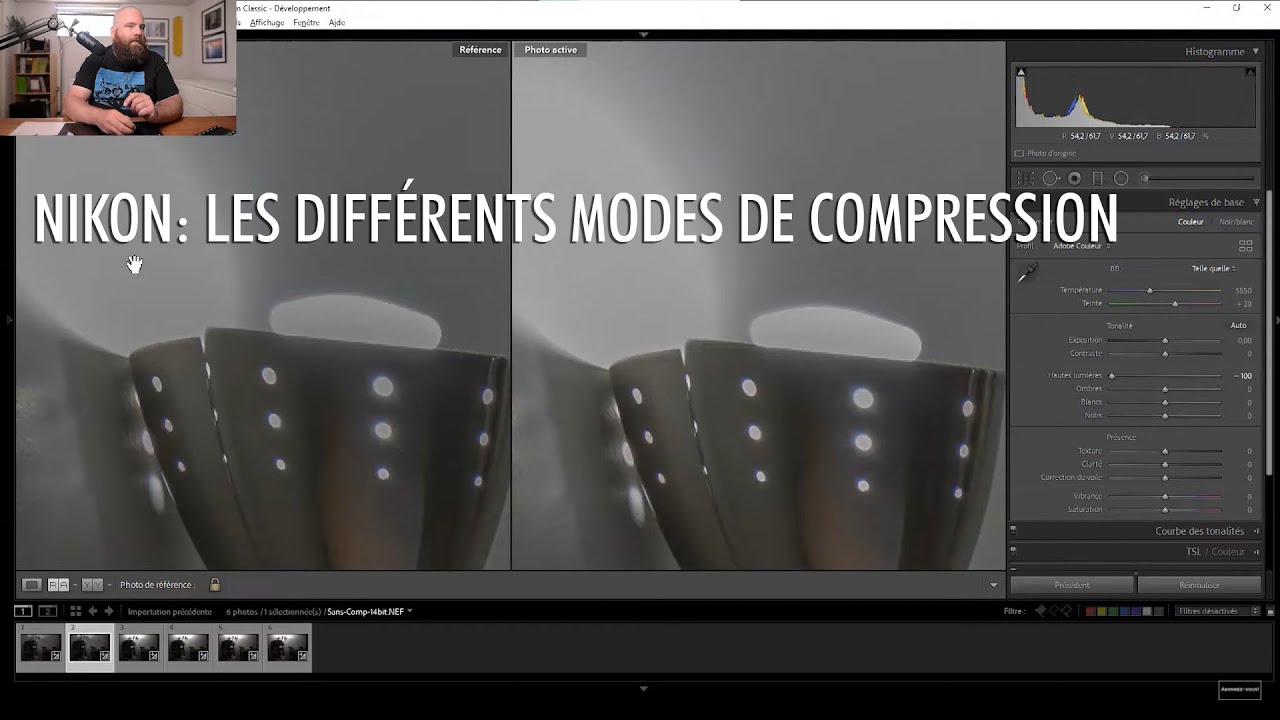
Task: Open the profile browser grid icon
Action: click(x=1246, y=245)
